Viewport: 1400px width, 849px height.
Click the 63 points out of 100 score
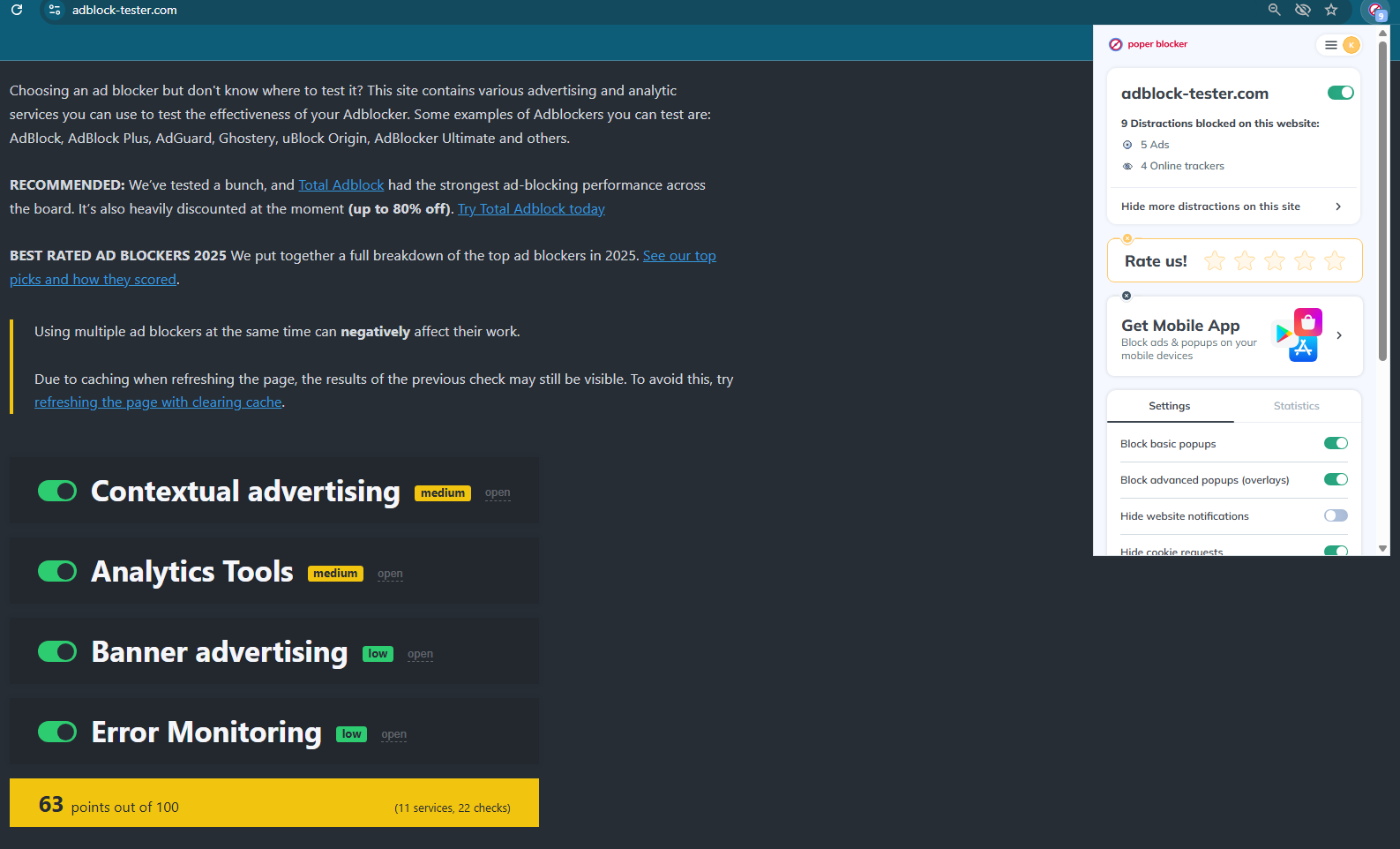coord(109,805)
